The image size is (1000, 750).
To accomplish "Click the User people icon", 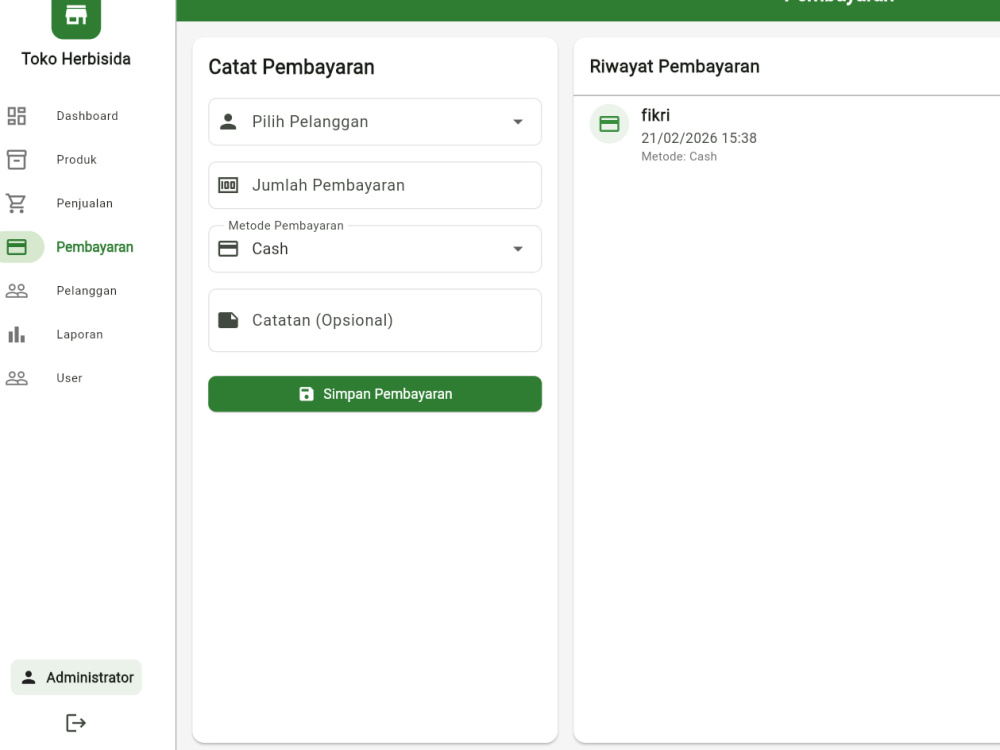I will 17,378.
